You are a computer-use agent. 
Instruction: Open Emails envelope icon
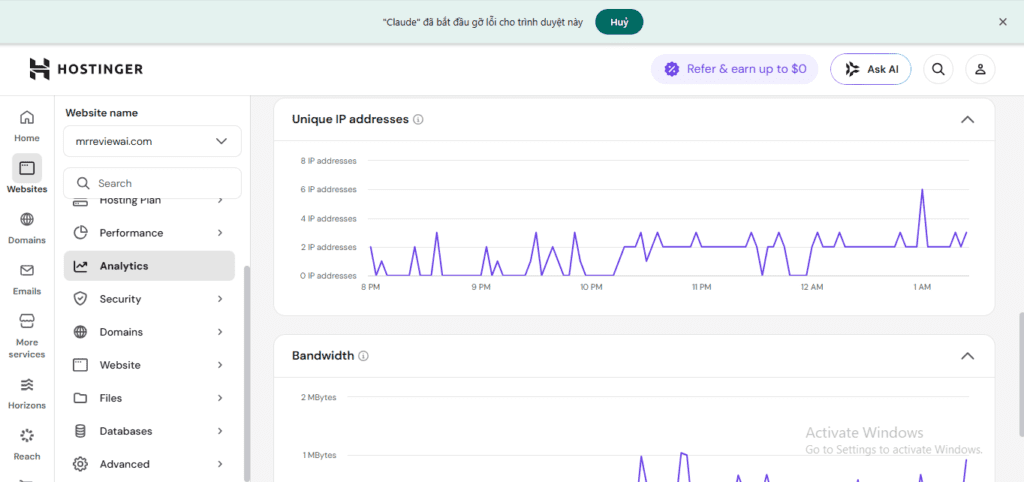pos(27,270)
